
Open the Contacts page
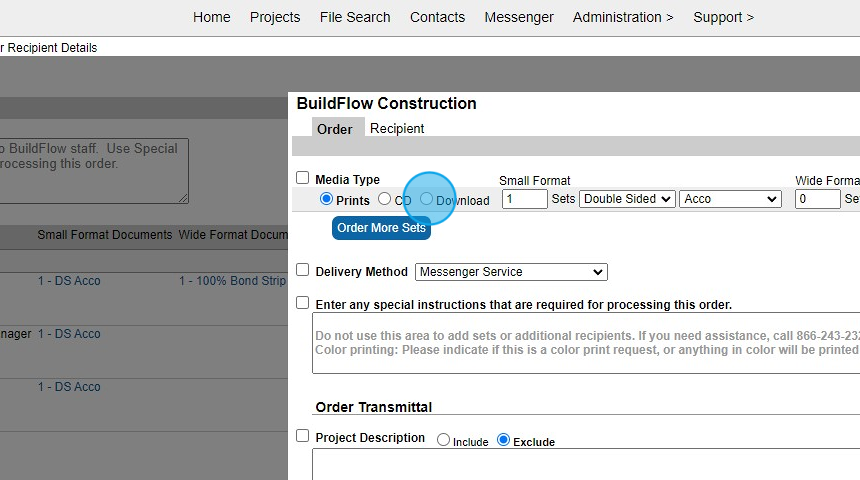(x=437, y=17)
